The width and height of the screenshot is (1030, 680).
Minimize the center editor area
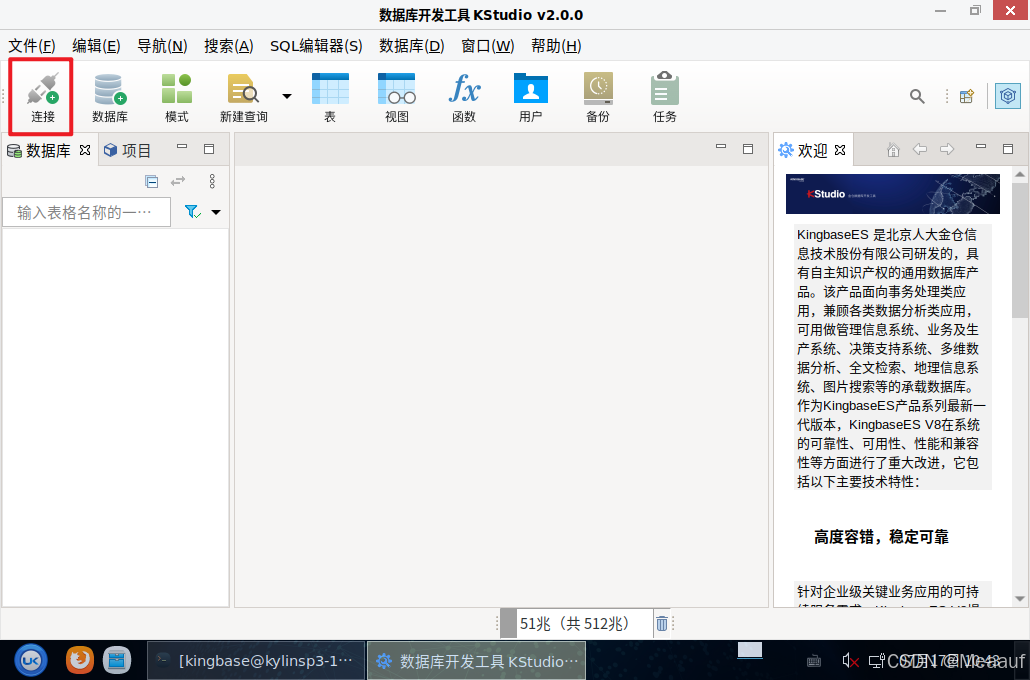pyautogui.click(x=721, y=147)
